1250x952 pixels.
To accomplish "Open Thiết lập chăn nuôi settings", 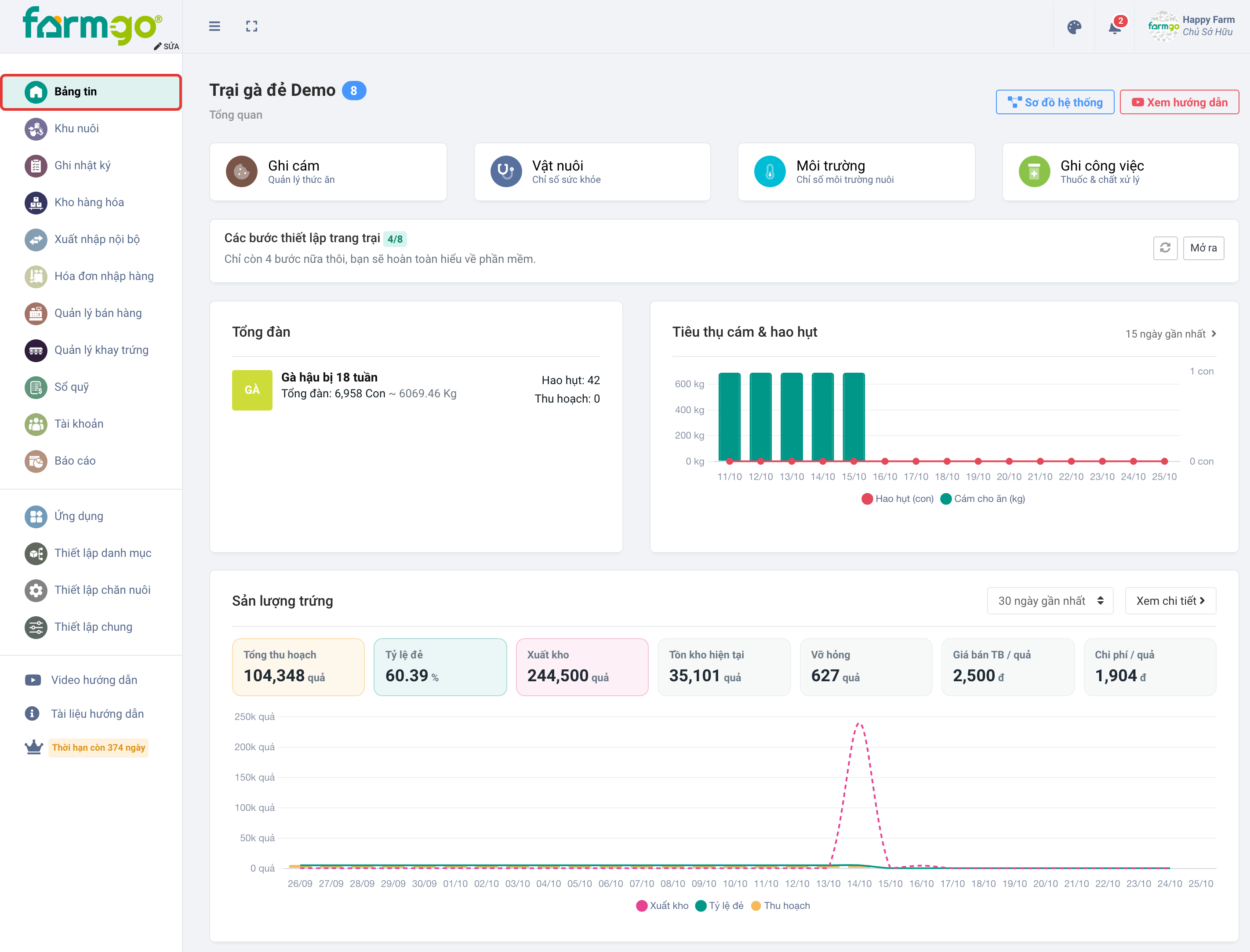I will click(91, 590).
